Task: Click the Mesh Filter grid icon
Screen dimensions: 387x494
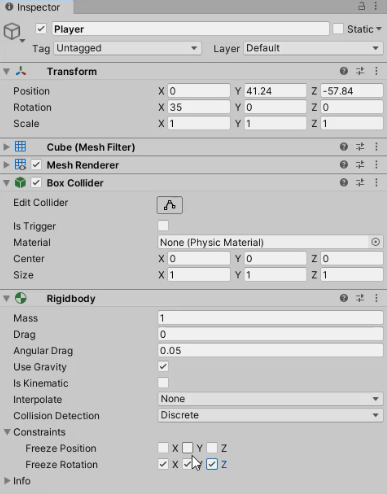Action: (20, 147)
